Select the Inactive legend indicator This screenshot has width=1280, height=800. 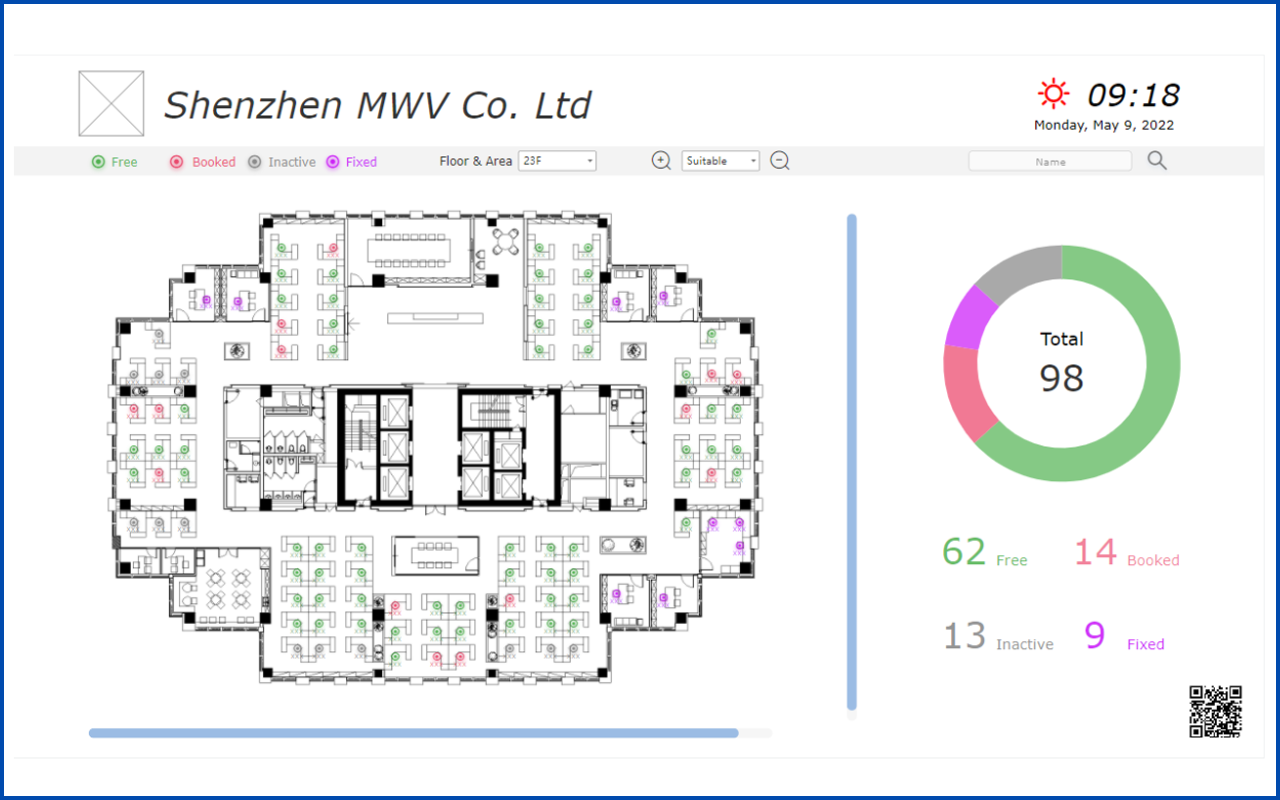click(254, 162)
